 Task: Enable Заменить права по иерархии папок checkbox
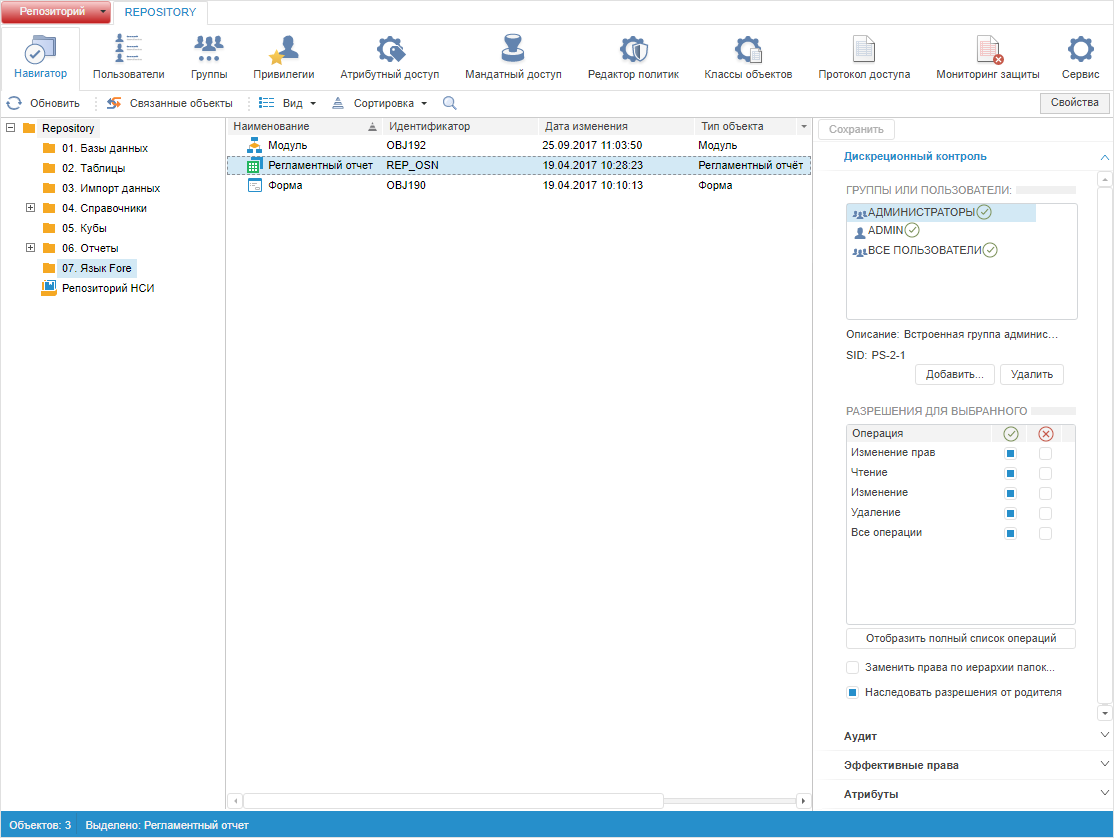[853, 668]
